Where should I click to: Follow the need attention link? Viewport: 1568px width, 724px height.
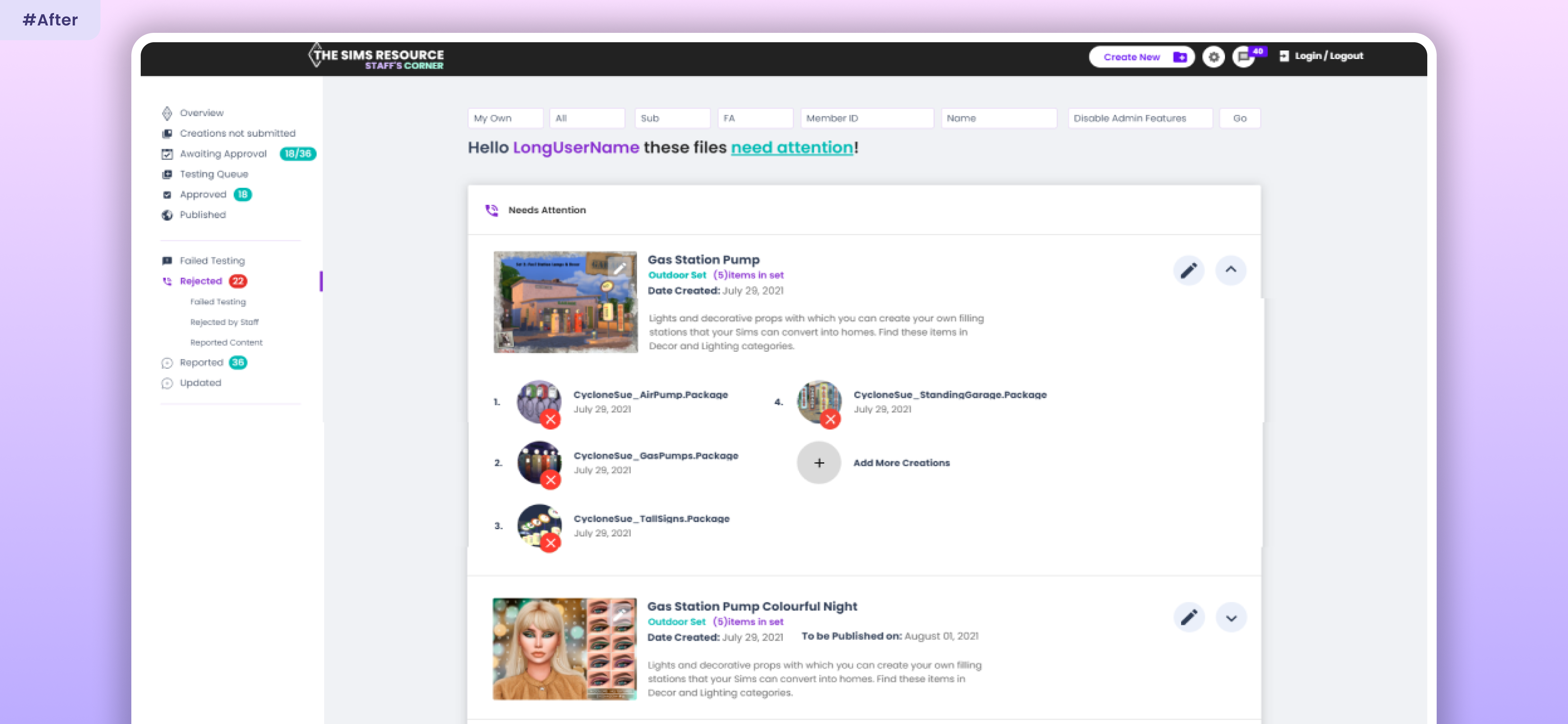click(791, 147)
